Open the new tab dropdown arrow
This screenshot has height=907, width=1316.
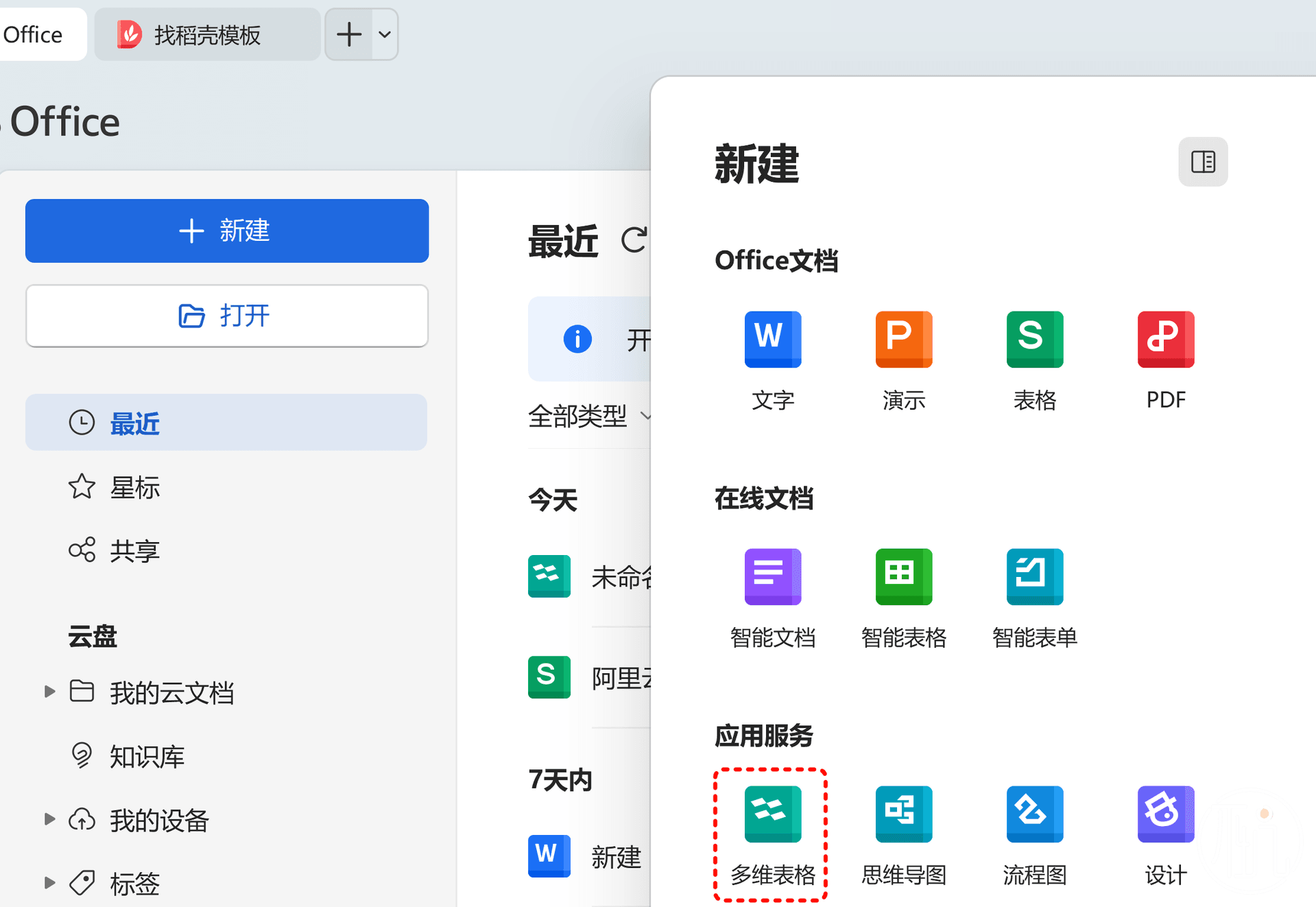pos(385,34)
